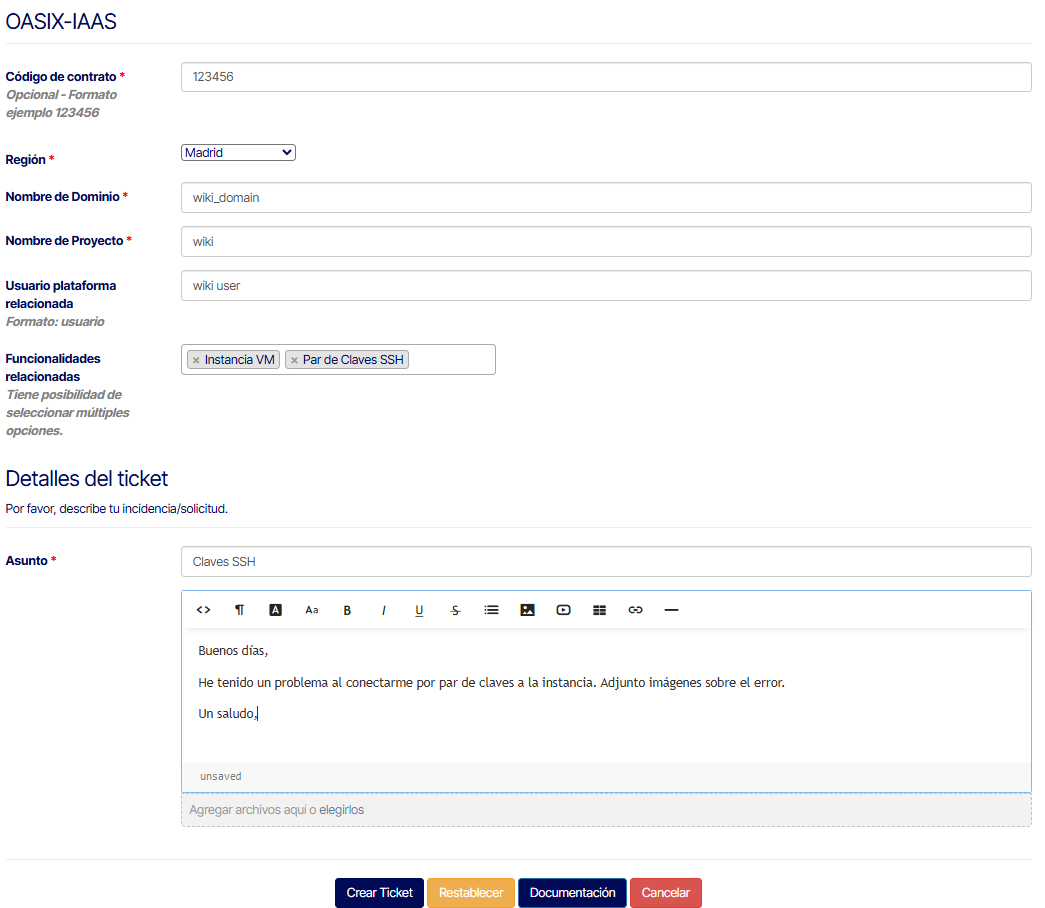Underline the selected text
Viewport: 1045px width, 908px height.
(419, 610)
